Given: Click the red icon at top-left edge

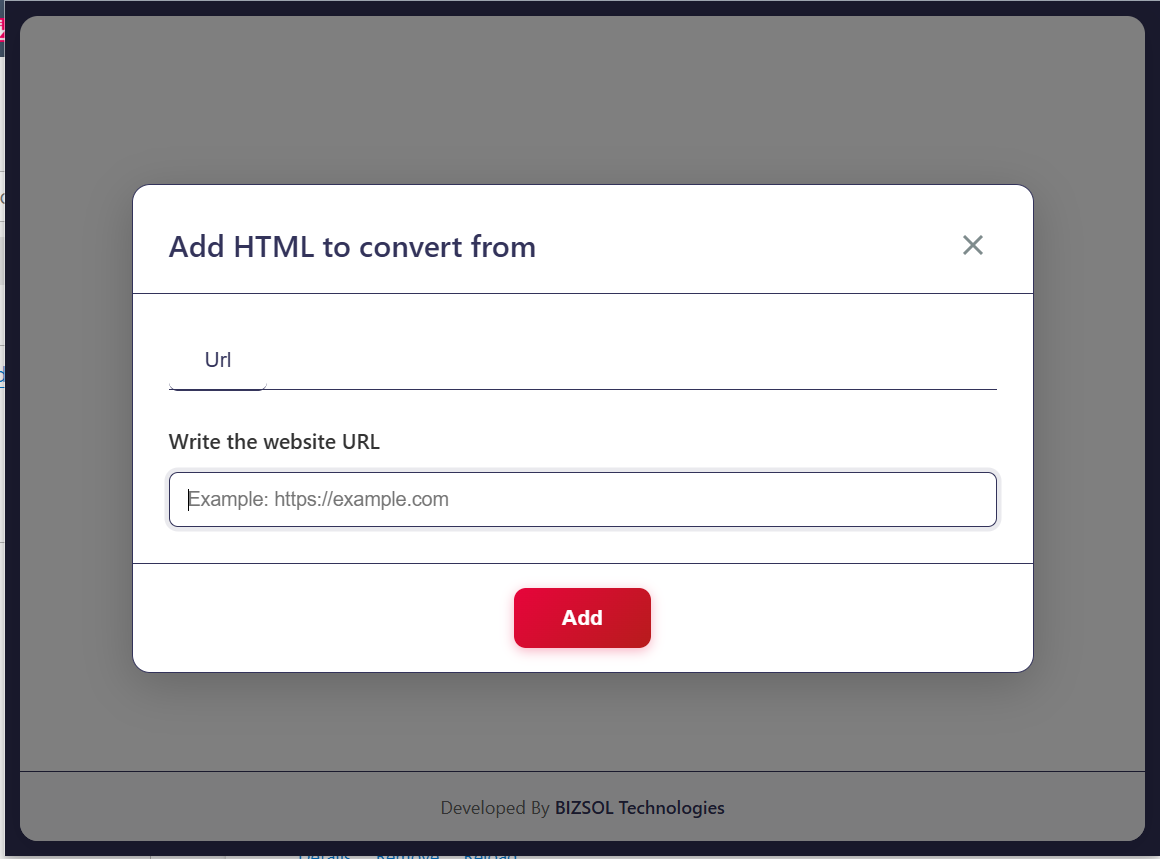Looking at the screenshot, I should (2, 30).
